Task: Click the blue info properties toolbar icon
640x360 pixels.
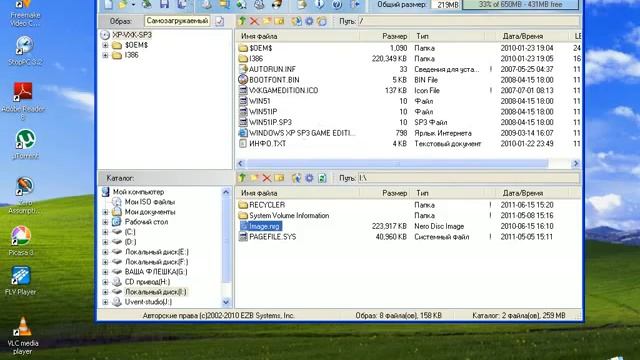Action: click(319, 4)
